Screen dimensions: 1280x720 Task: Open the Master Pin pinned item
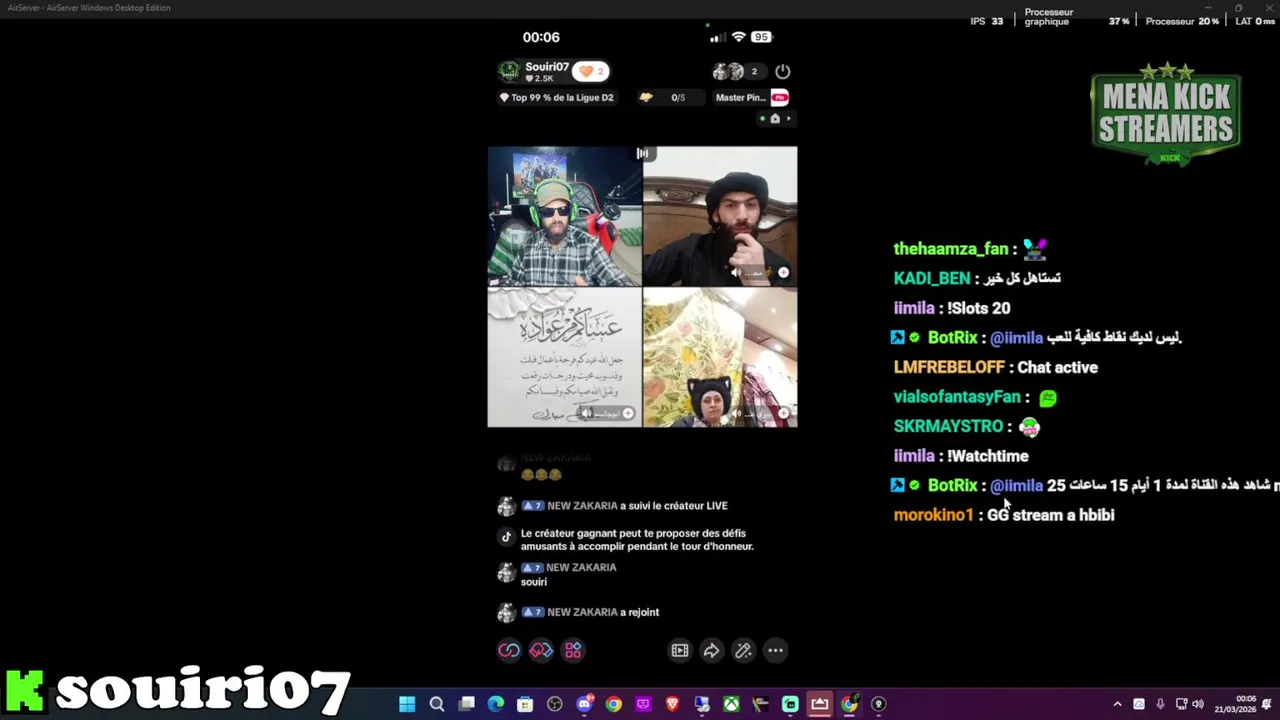751,98
